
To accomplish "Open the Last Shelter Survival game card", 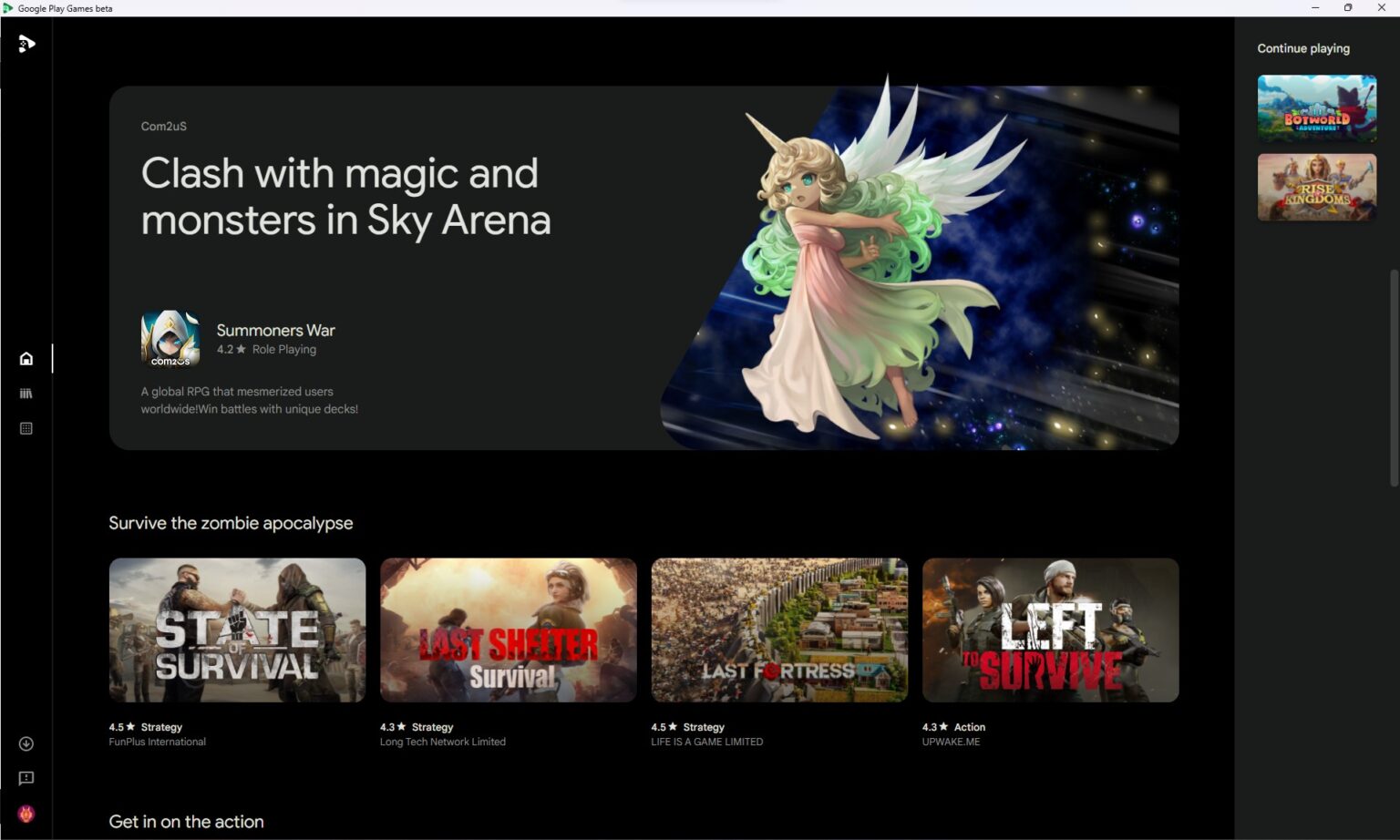I will pos(509,630).
